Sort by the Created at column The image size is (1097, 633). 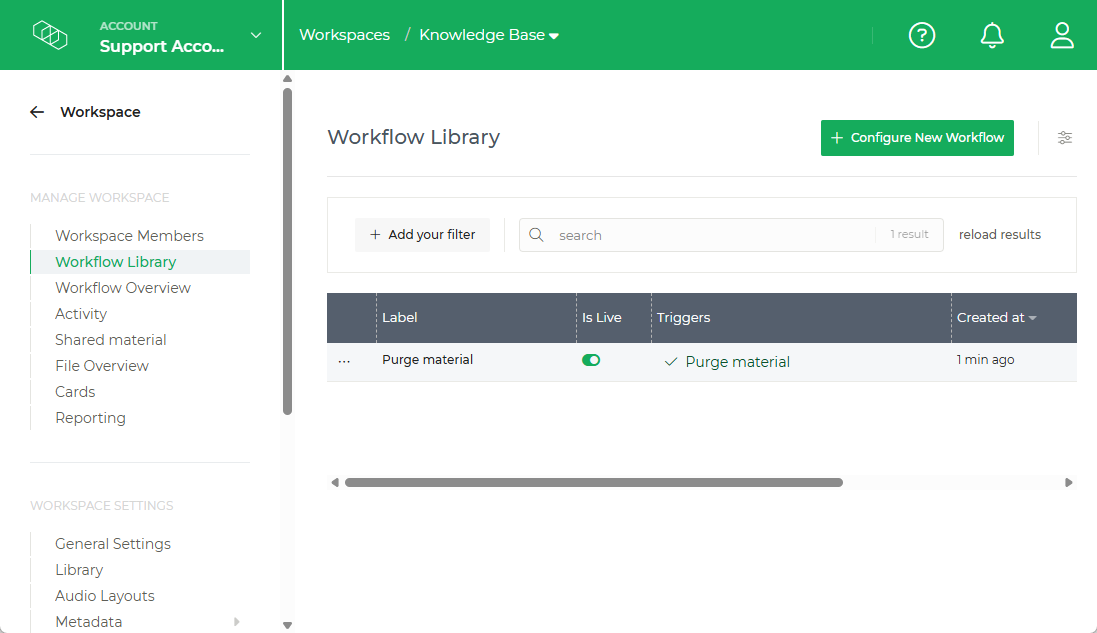click(996, 318)
